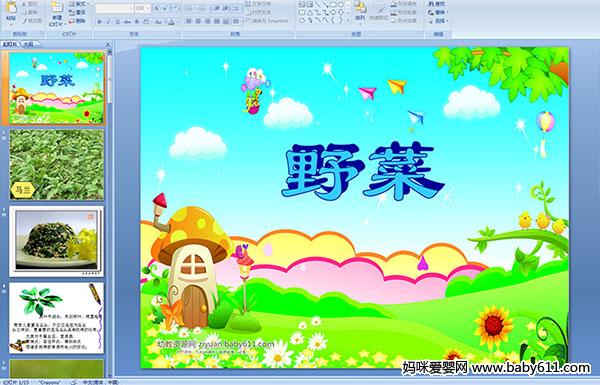Switch to the Outline (大纲) pane tab
The image size is (600, 385).
[29, 44]
